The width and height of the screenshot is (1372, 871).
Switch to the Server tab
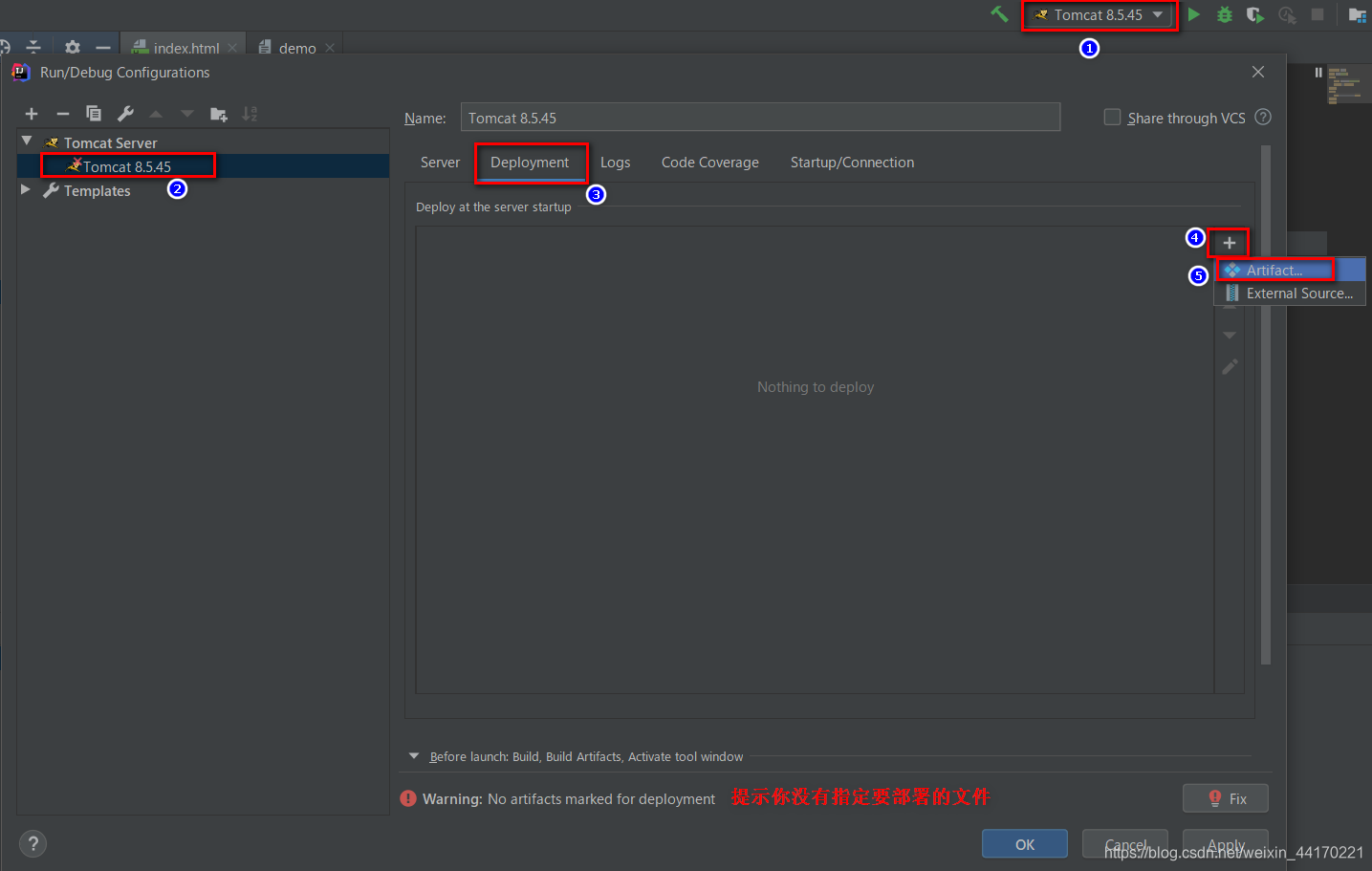tap(440, 163)
